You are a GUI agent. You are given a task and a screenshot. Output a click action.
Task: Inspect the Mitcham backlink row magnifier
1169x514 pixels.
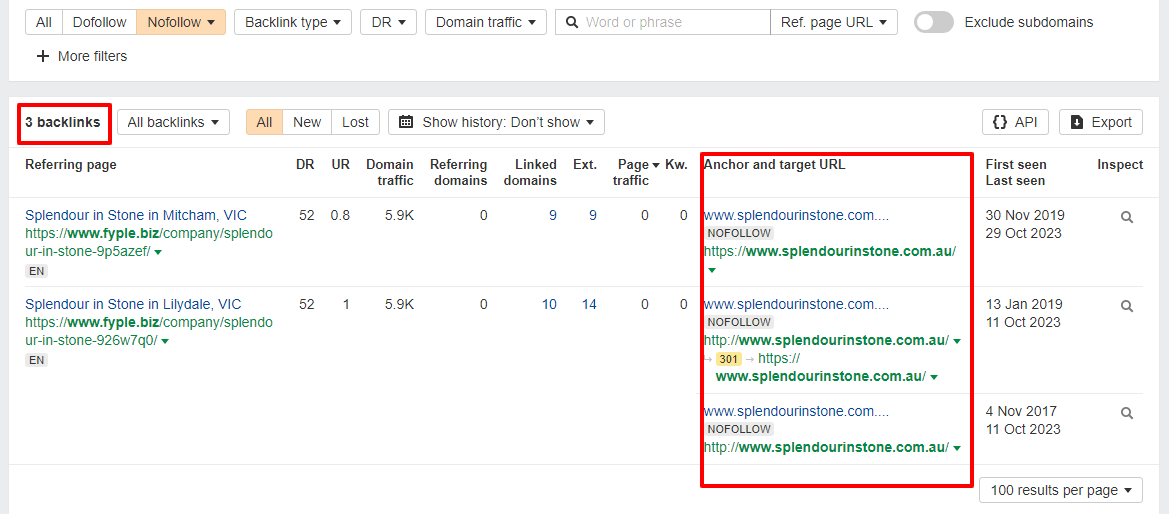(1127, 217)
